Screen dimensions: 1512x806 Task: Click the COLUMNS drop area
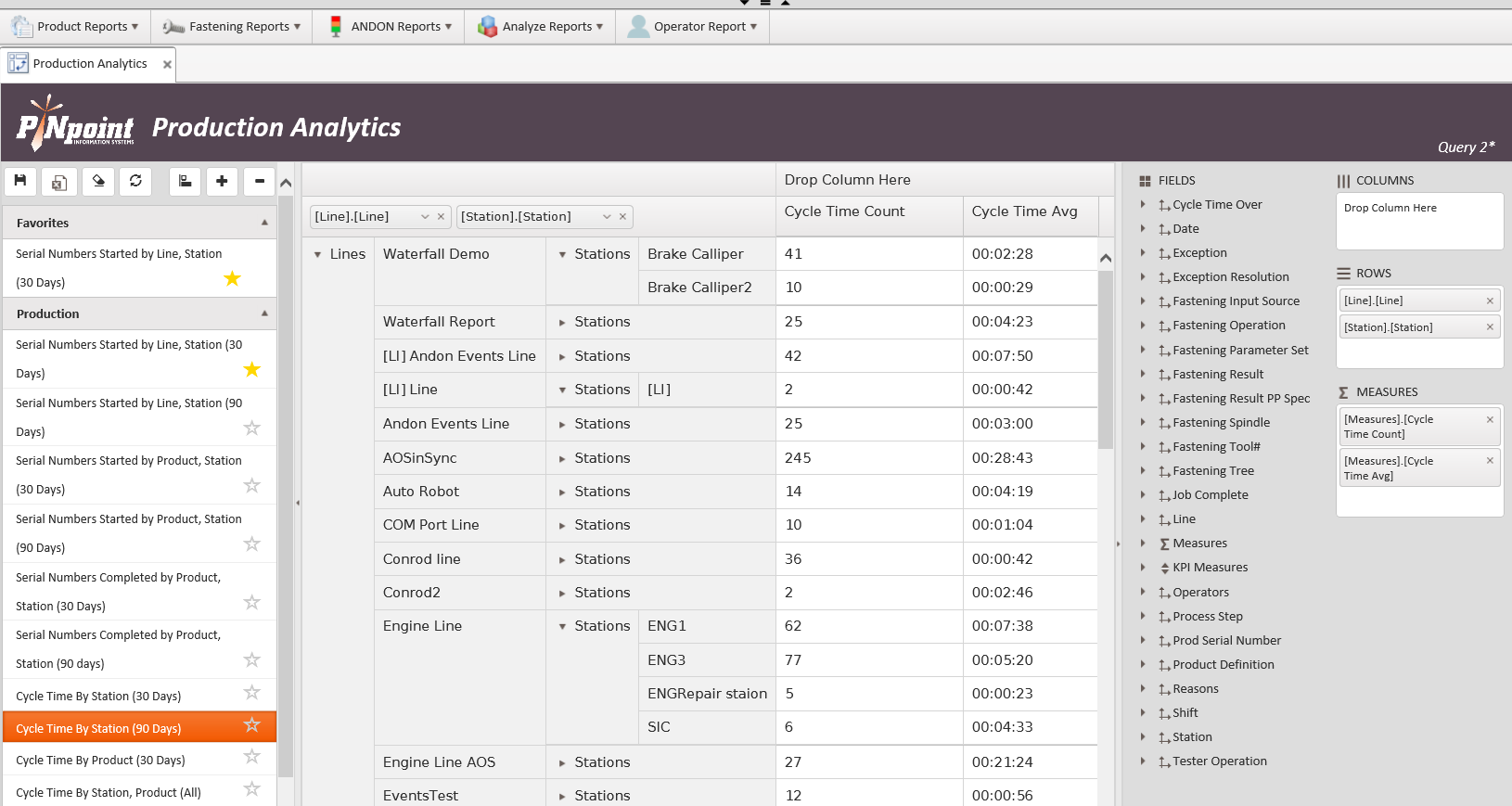pyautogui.click(x=1419, y=221)
